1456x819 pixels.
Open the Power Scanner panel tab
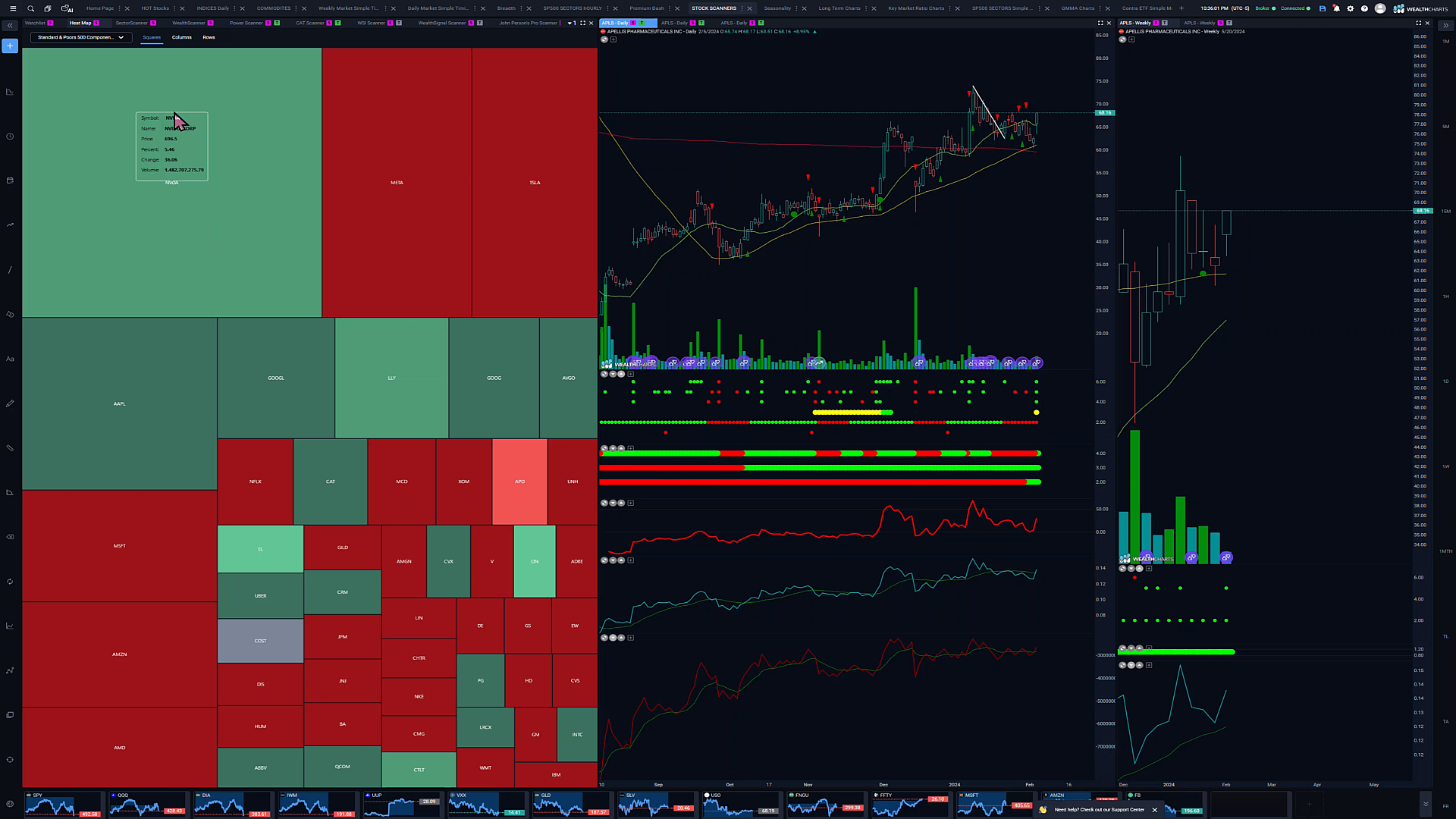(246, 23)
